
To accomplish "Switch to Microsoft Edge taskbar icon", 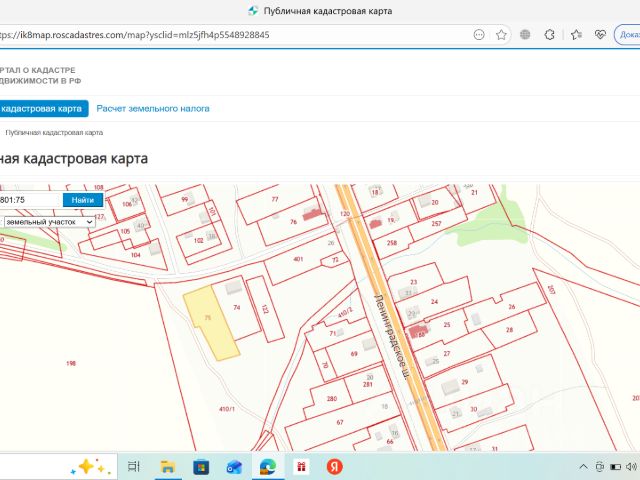I will [268, 467].
